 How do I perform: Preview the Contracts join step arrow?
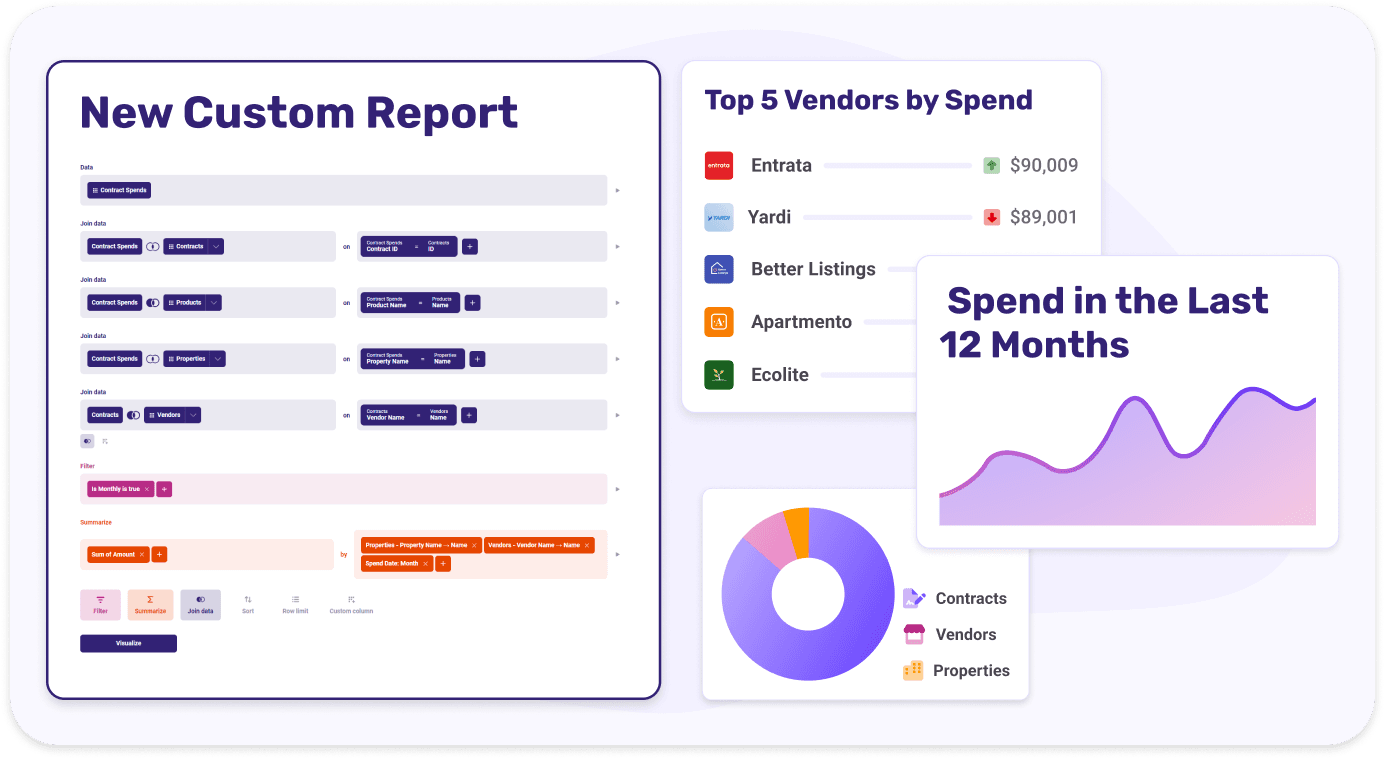(617, 246)
